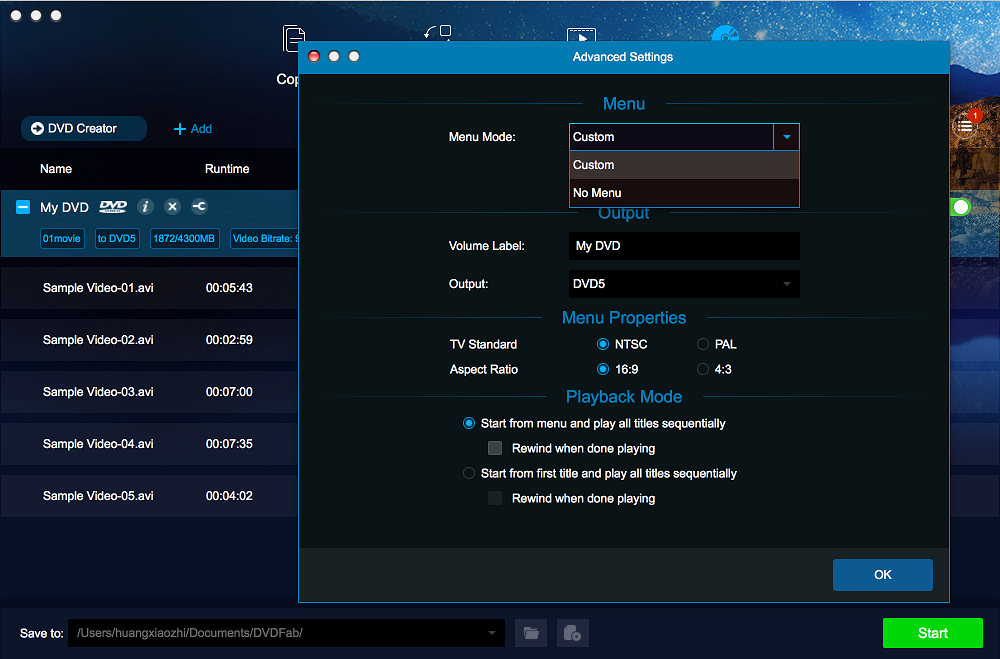
Task: Click the DVD logo icon beside My DVD
Action: [113, 207]
